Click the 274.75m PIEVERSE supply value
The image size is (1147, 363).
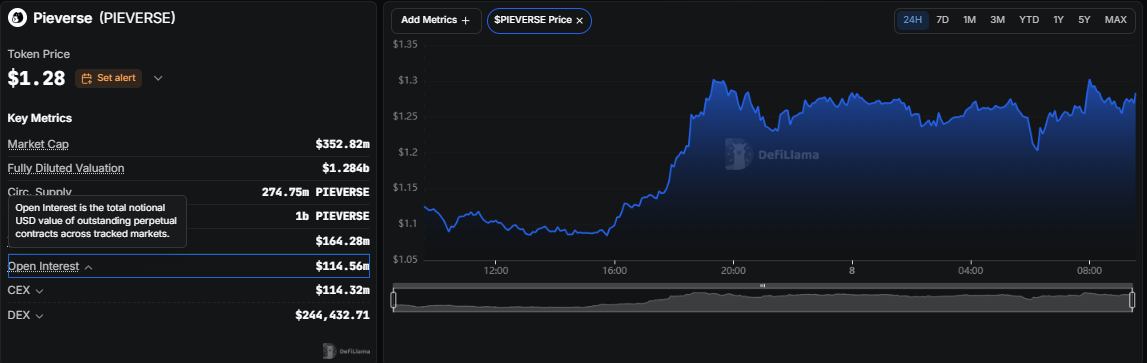[x=315, y=192]
